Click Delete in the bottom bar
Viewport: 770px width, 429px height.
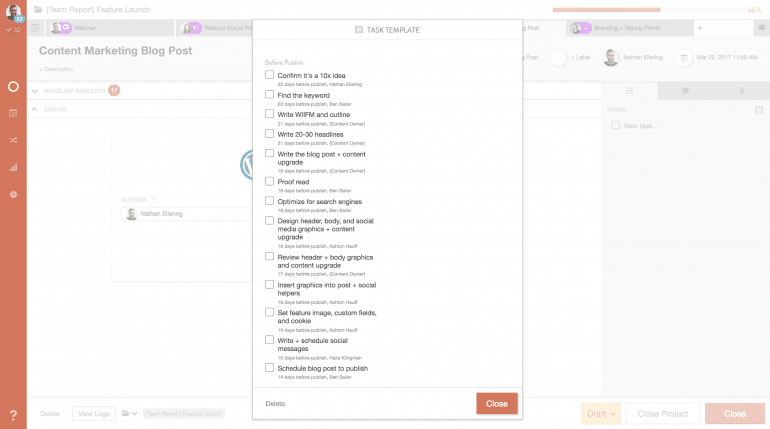(x=50, y=414)
